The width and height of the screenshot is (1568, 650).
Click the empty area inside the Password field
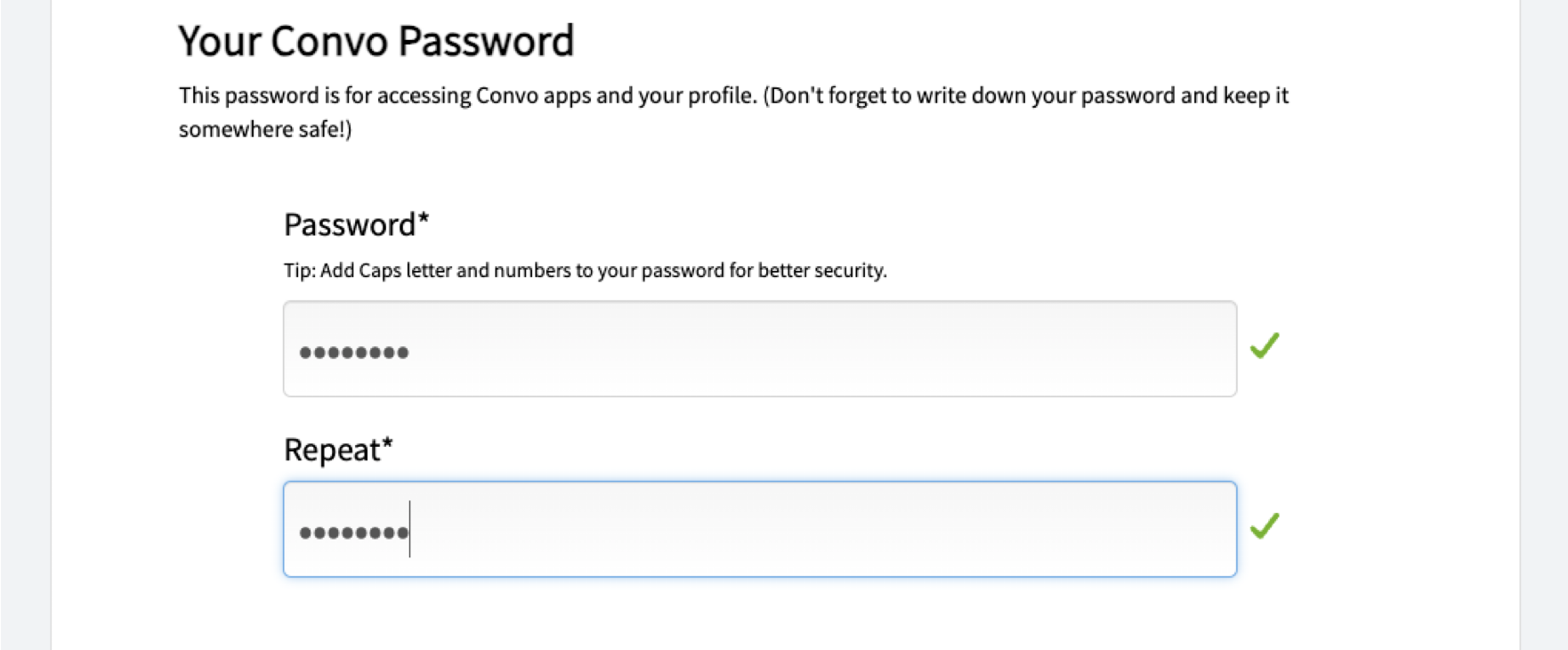801,349
